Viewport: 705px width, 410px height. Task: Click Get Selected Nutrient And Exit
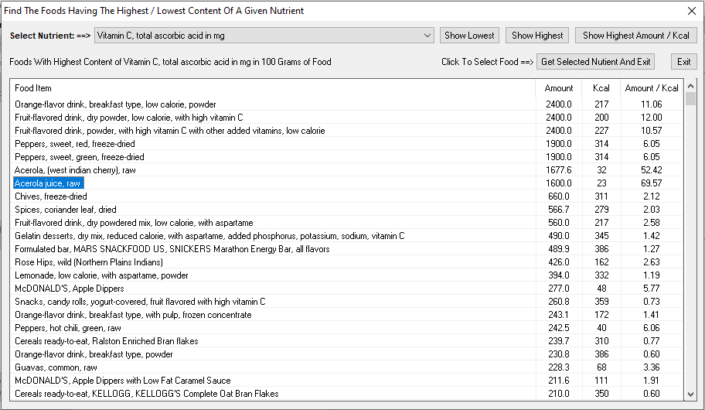click(x=595, y=62)
